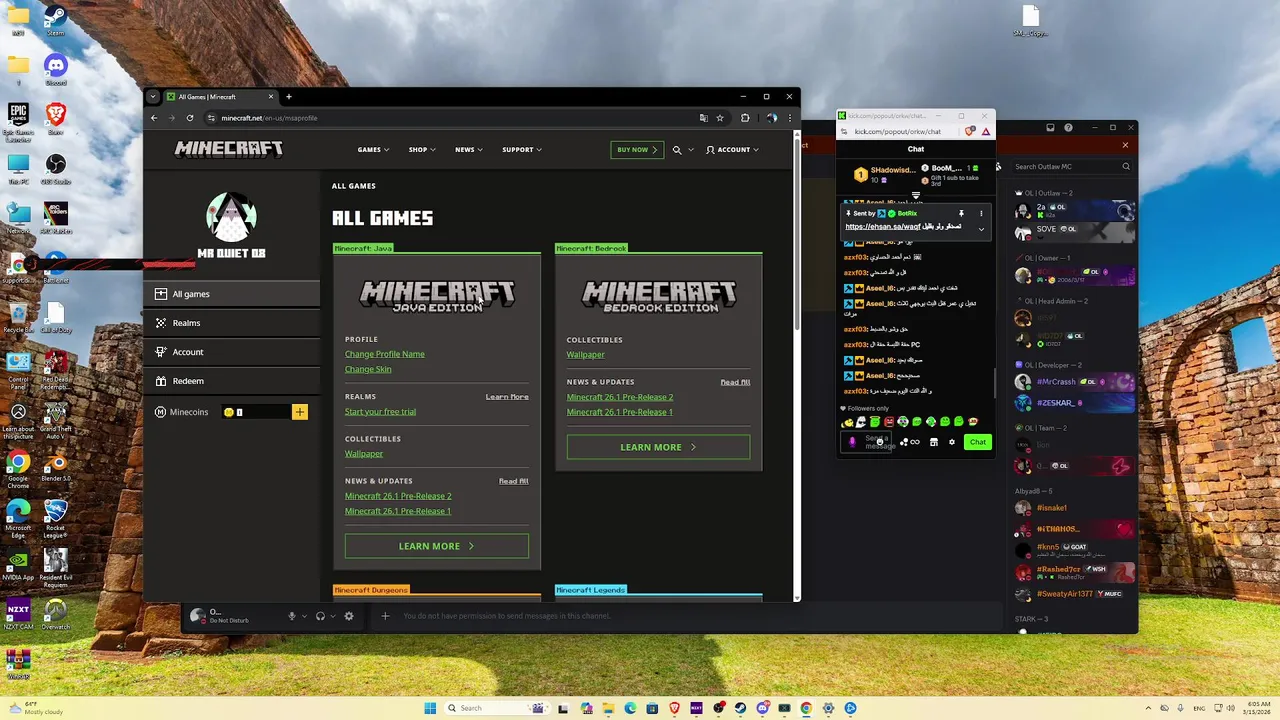Image resolution: width=1280 pixels, height=720 pixels.
Task: Click the pin icon on the BotRix pinned message
Action: point(961,213)
